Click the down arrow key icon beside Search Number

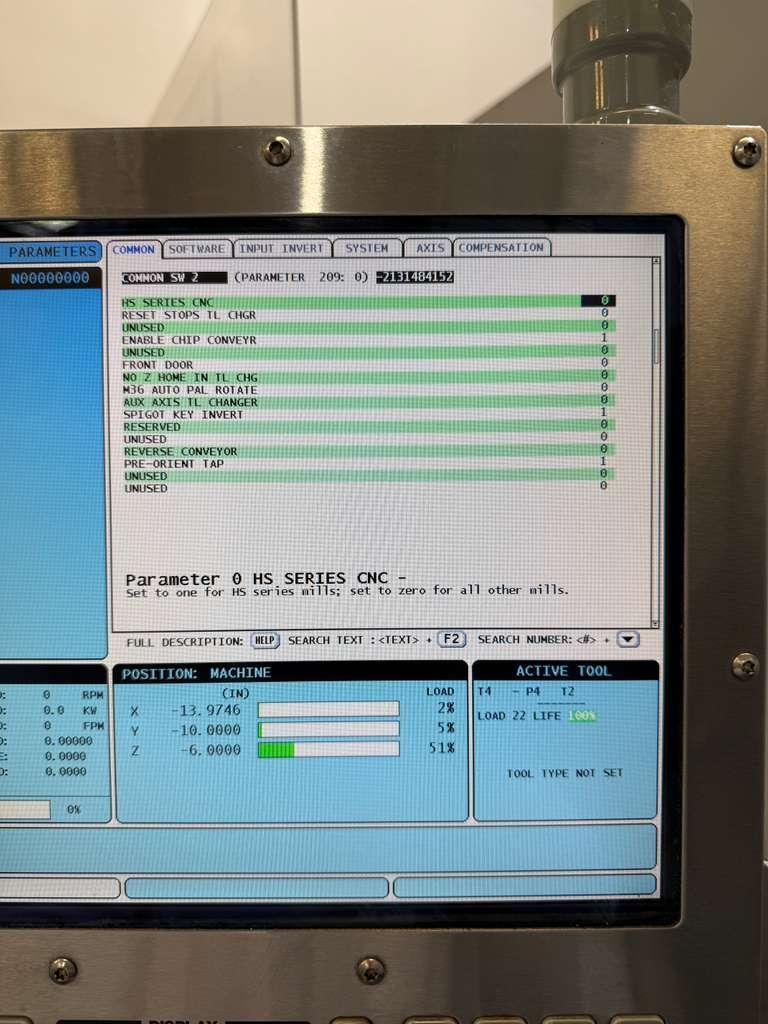point(627,640)
